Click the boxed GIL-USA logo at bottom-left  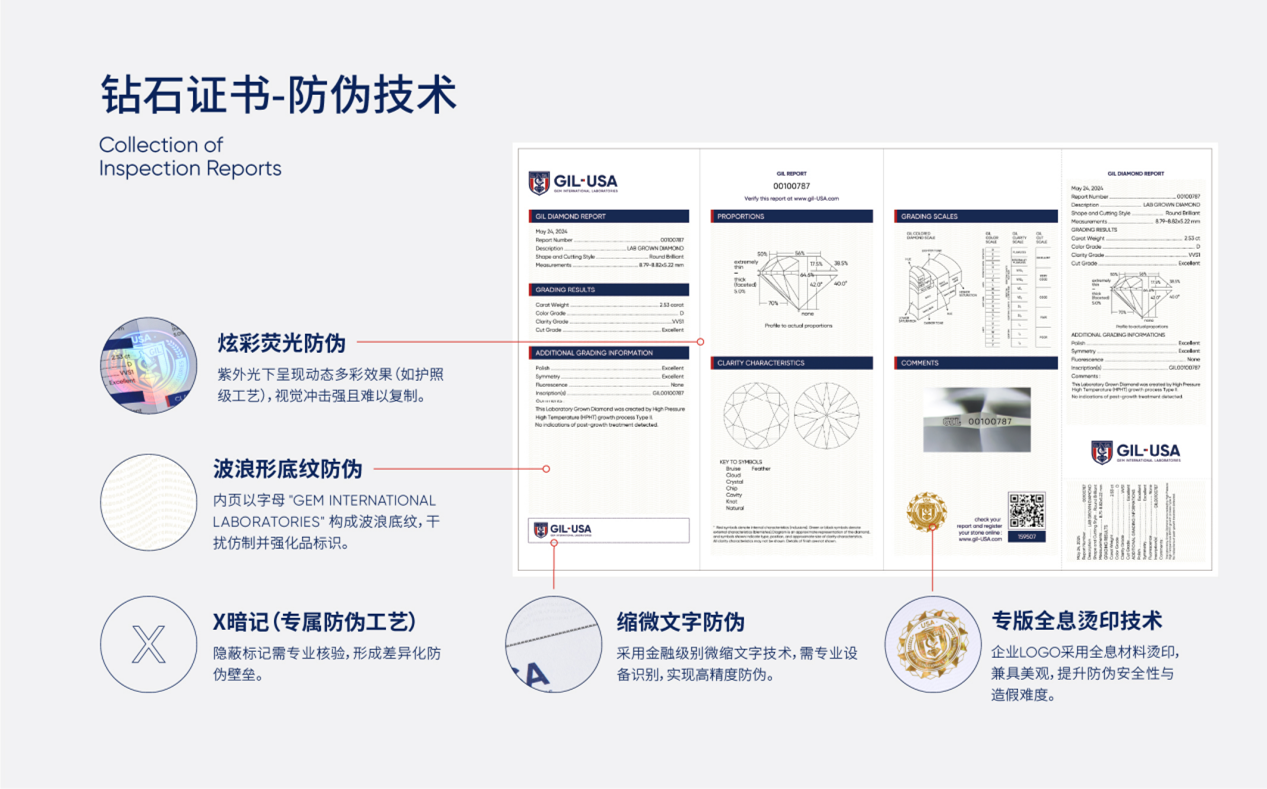coord(563,530)
